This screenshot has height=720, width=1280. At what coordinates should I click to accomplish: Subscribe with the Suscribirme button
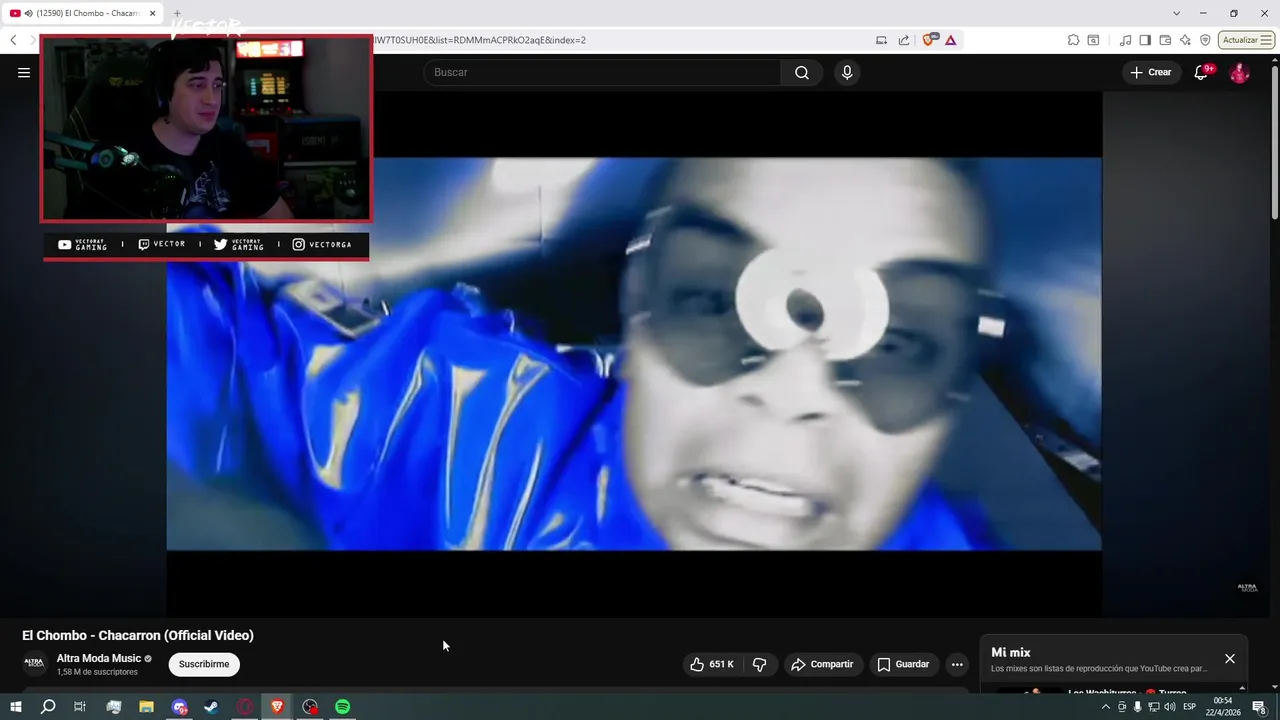click(204, 664)
